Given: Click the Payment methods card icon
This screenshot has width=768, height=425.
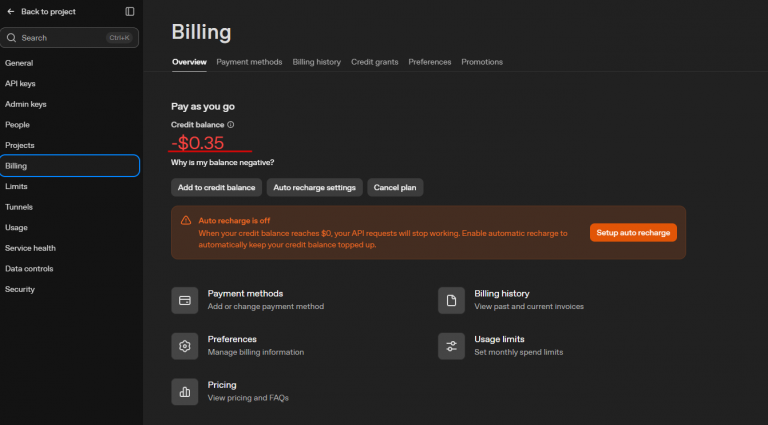Looking at the screenshot, I should point(185,300).
